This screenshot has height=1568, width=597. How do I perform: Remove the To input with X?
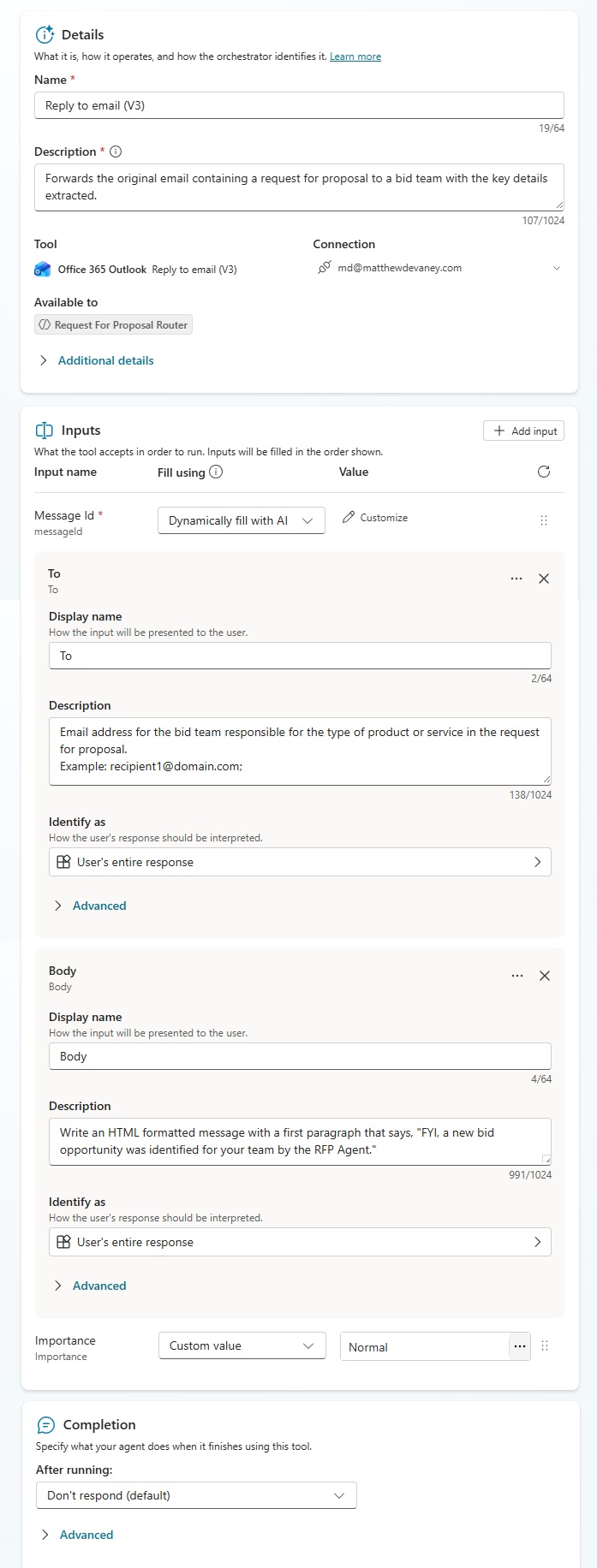pos(543,579)
